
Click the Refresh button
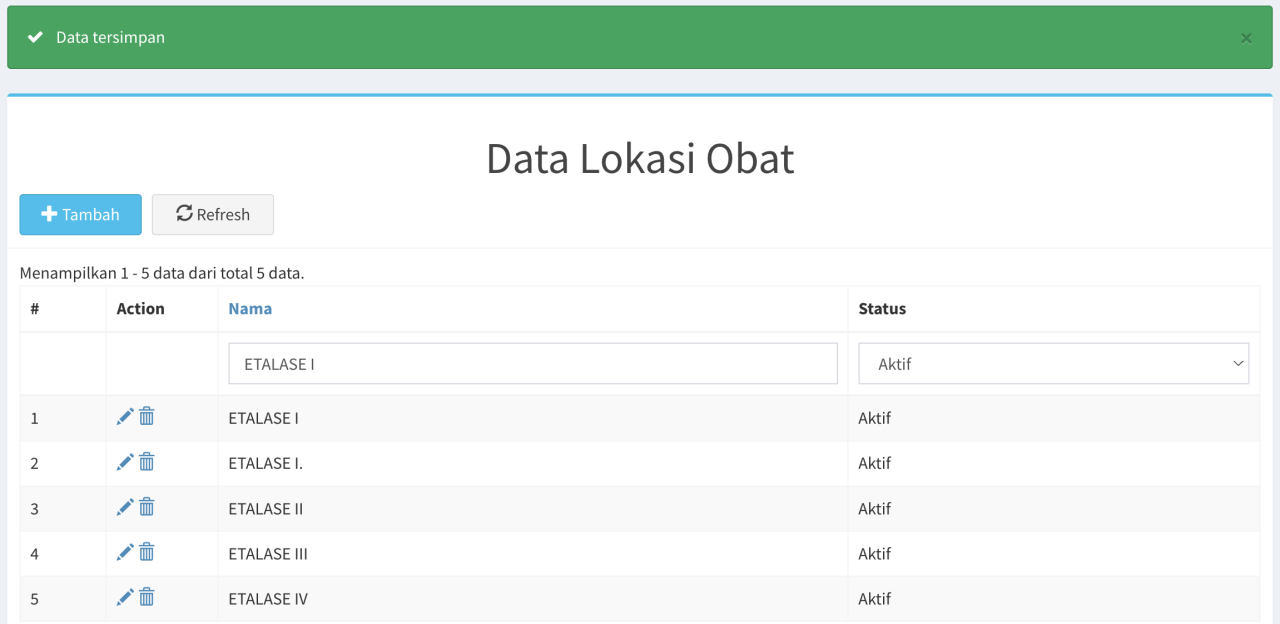pos(212,215)
